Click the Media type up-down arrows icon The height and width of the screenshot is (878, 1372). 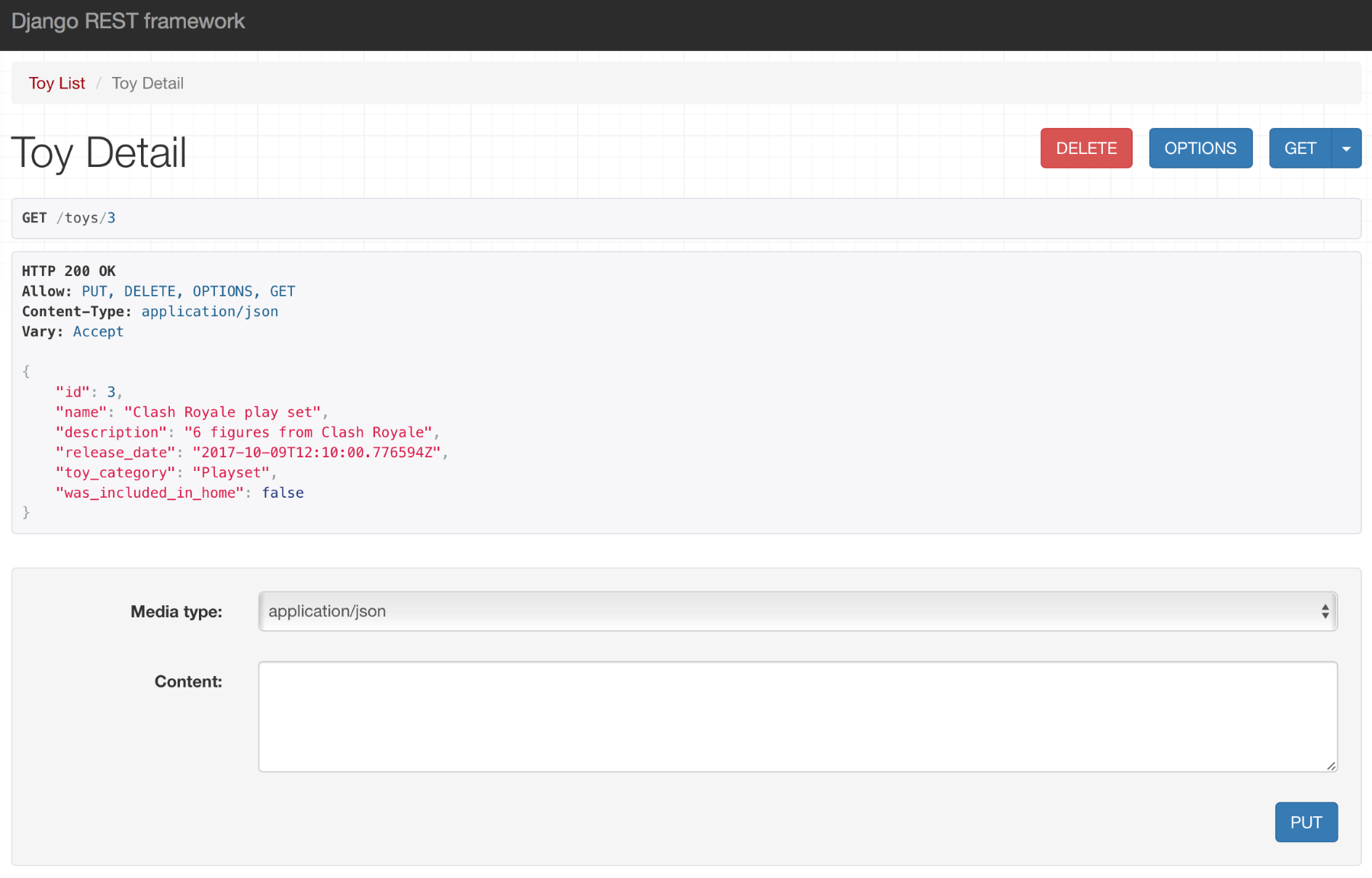(1325, 611)
